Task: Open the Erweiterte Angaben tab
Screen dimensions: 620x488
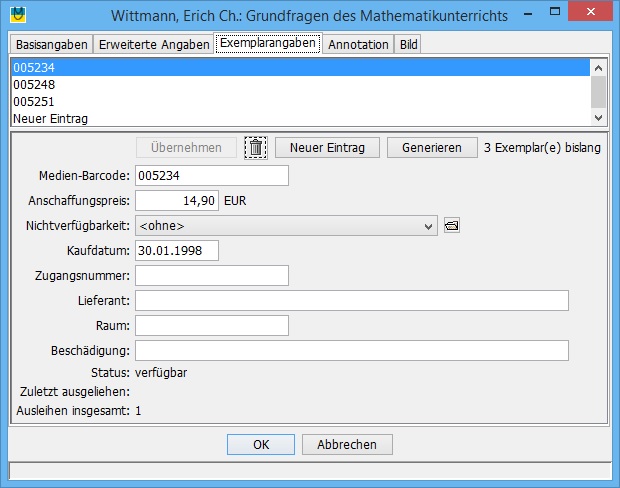Action: (154, 45)
